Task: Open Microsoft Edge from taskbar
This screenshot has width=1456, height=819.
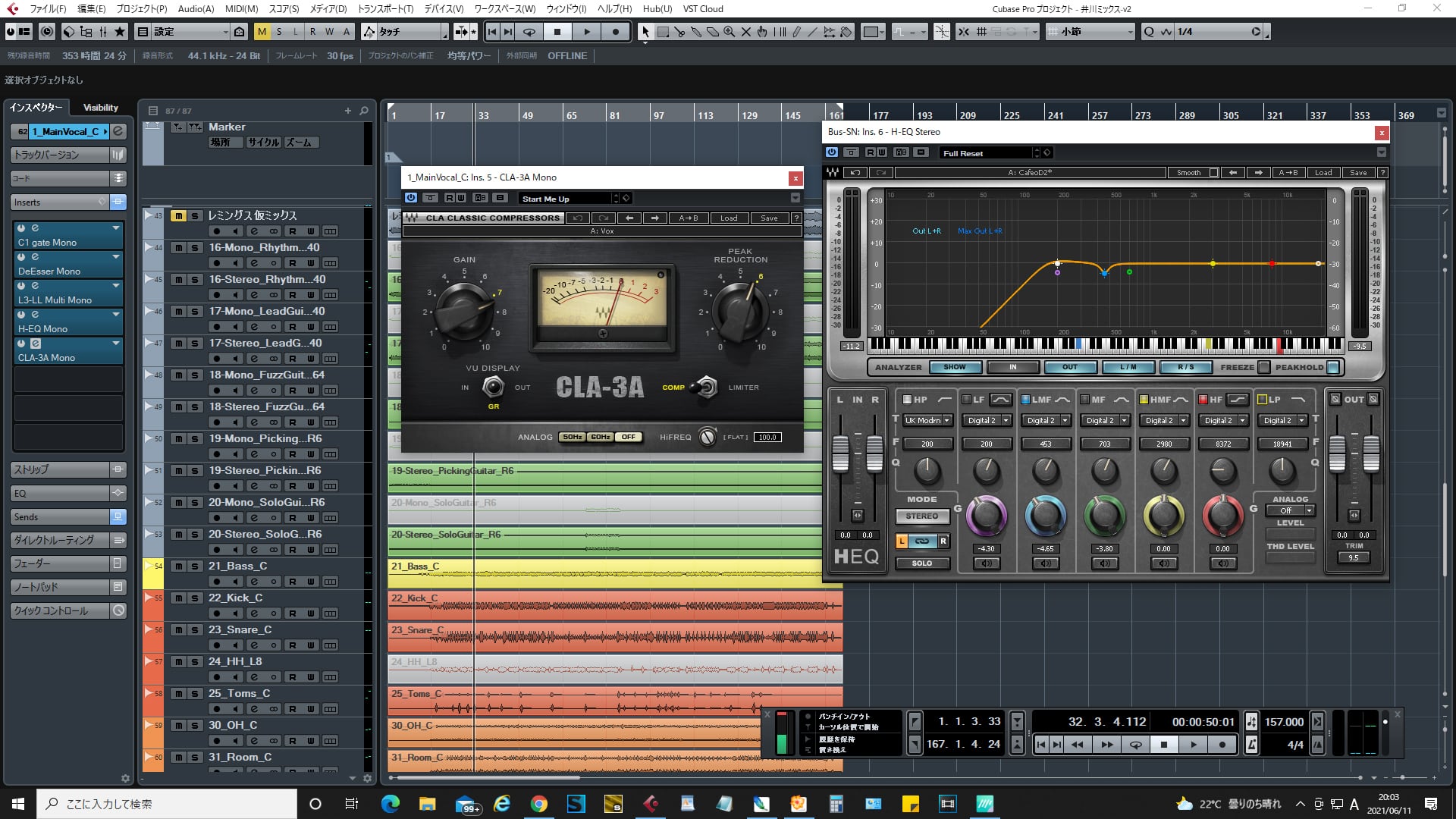Action: coord(391,804)
